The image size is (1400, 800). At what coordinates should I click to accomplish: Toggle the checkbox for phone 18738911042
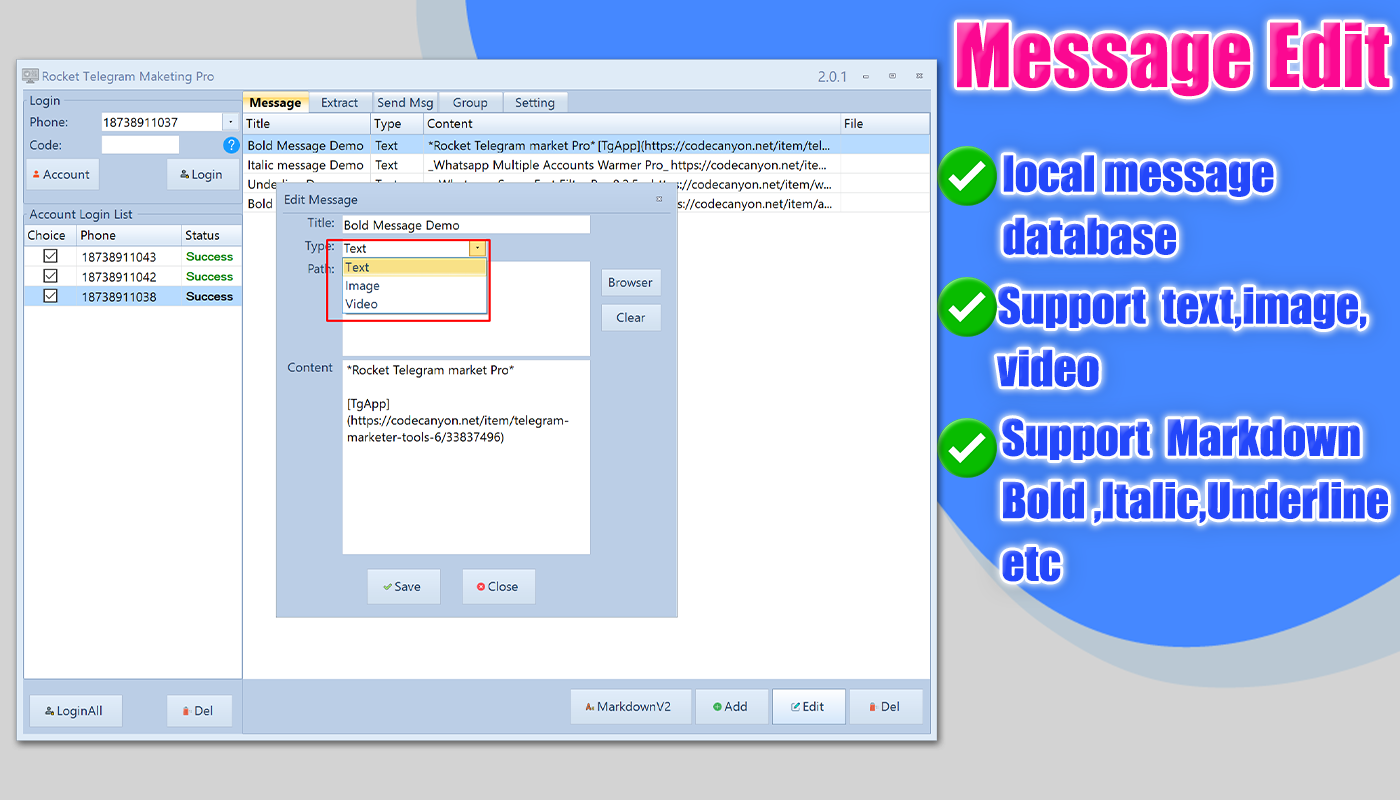49,276
